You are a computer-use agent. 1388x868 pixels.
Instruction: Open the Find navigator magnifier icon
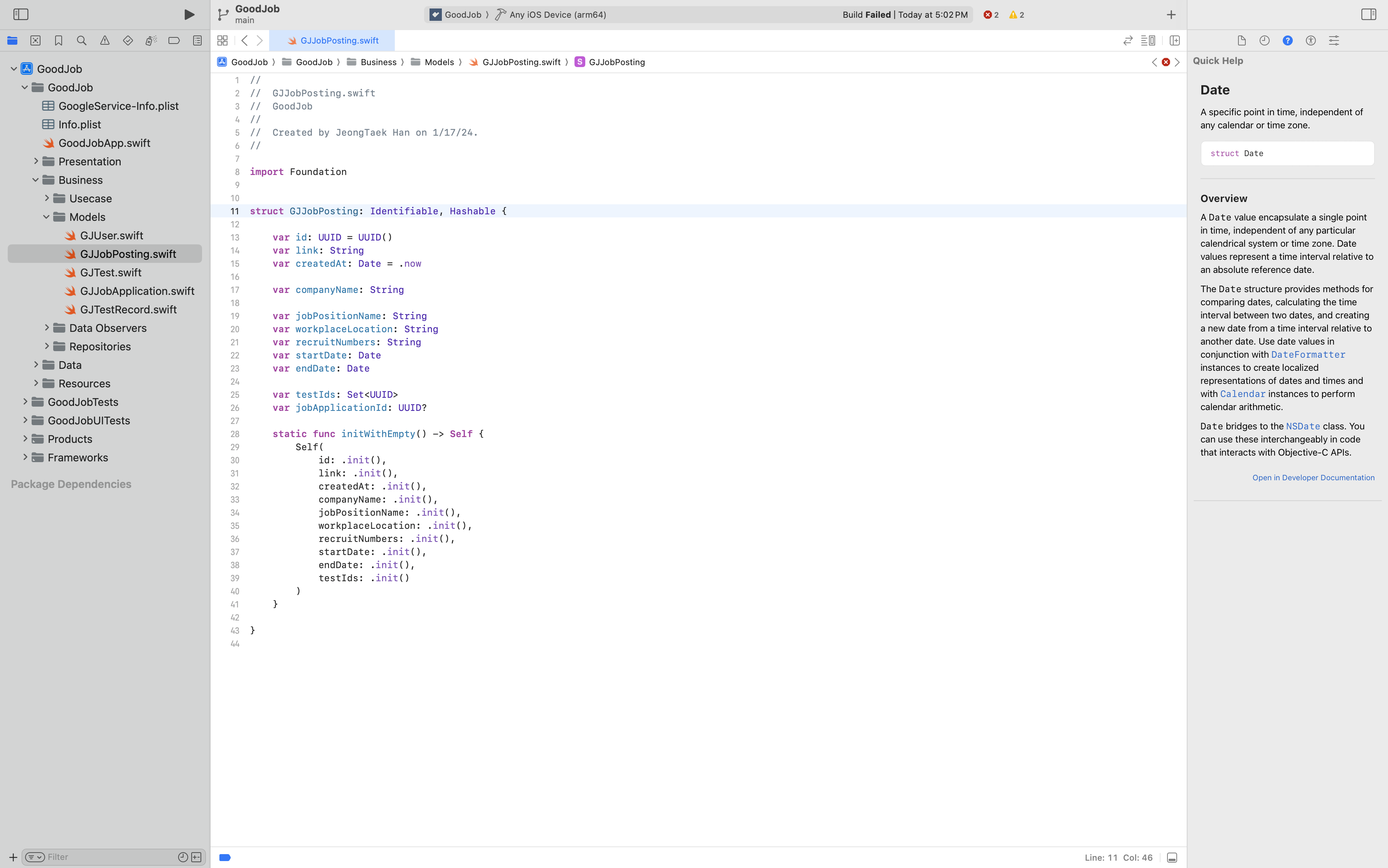click(82, 40)
